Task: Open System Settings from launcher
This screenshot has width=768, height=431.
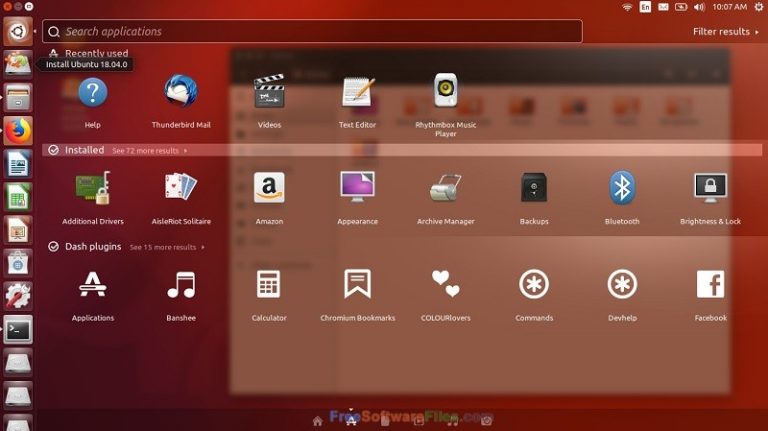Action: (x=18, y=296)
